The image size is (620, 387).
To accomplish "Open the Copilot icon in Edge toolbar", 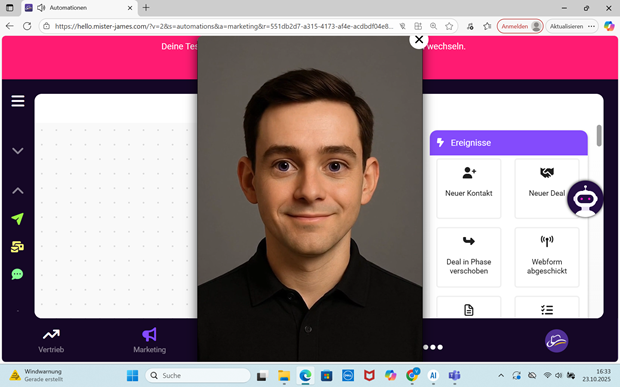I will (609, 26).
